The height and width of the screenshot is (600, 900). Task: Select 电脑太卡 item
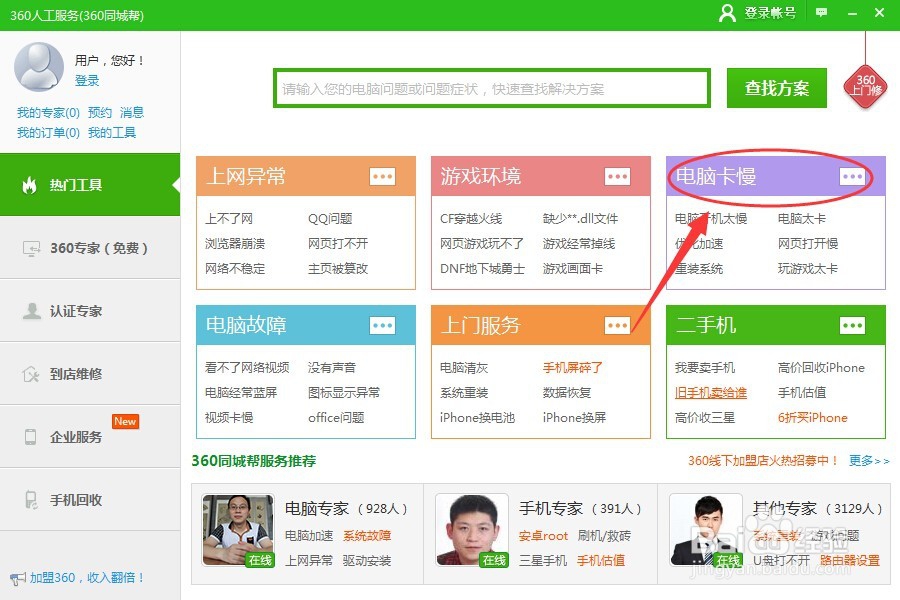coord(802,219)
